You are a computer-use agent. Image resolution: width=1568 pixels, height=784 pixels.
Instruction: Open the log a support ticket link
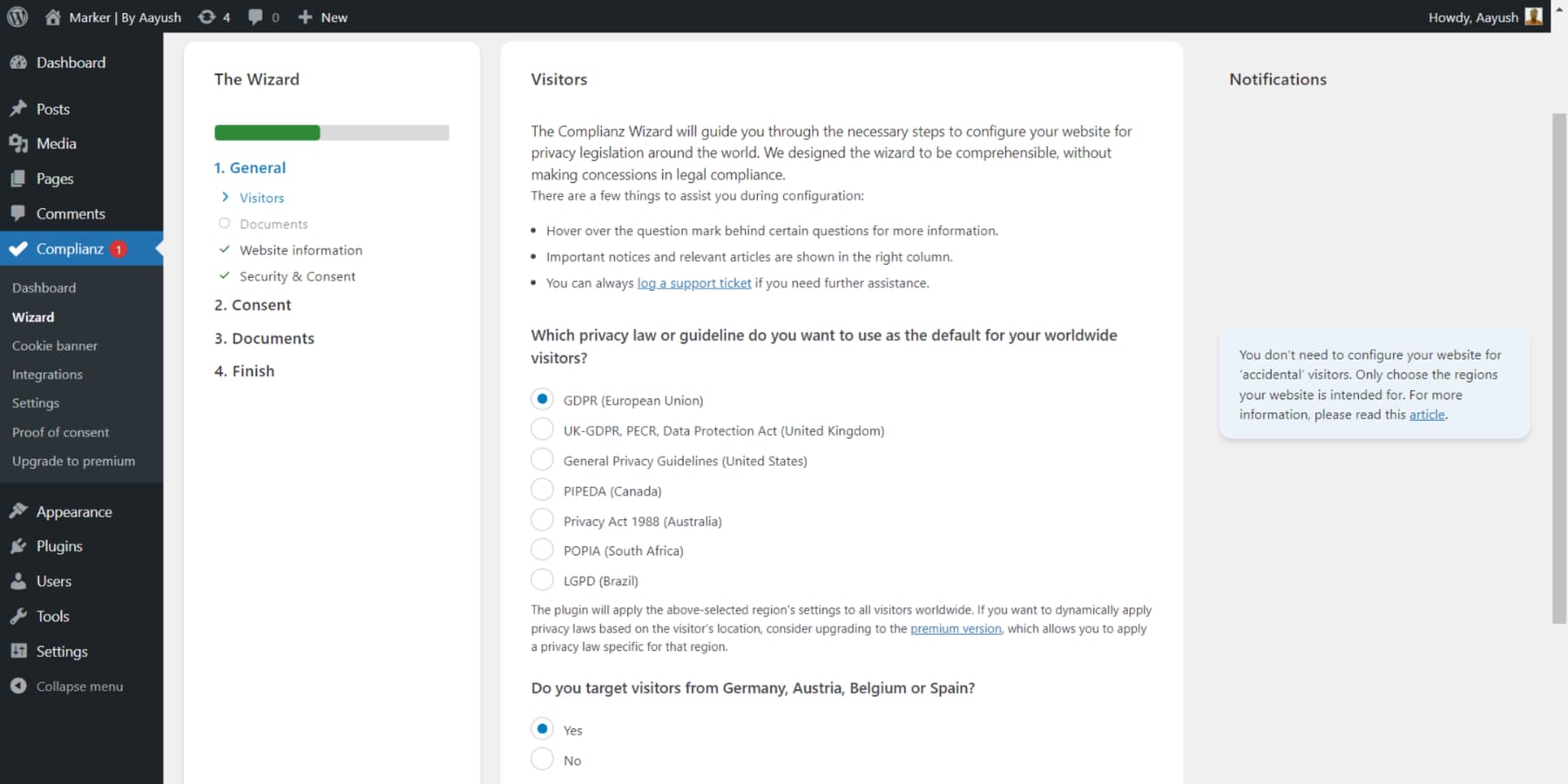(x=694, y=282)
